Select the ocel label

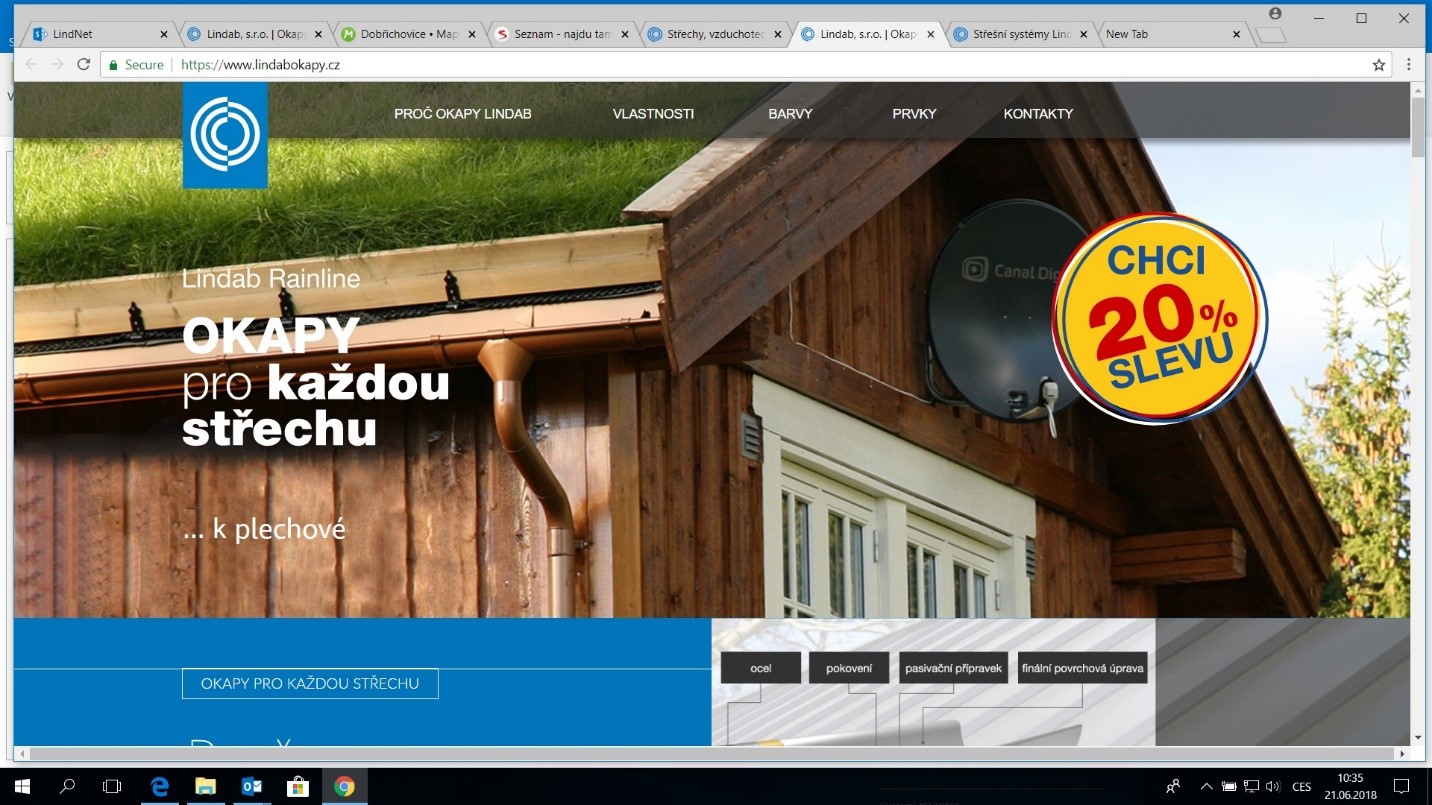click(761, 668)
